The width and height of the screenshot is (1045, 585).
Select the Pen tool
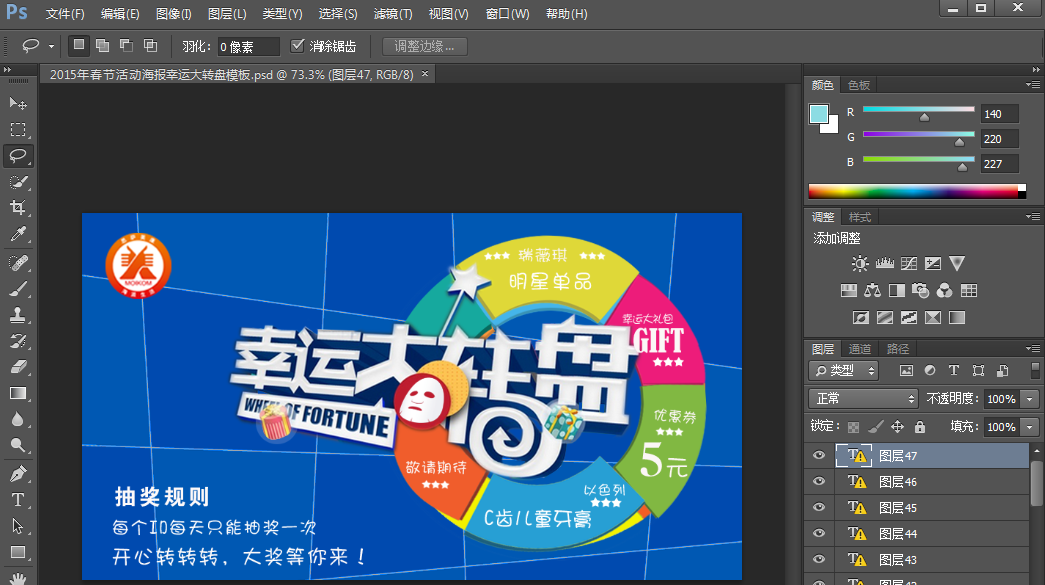click(18, 474)
